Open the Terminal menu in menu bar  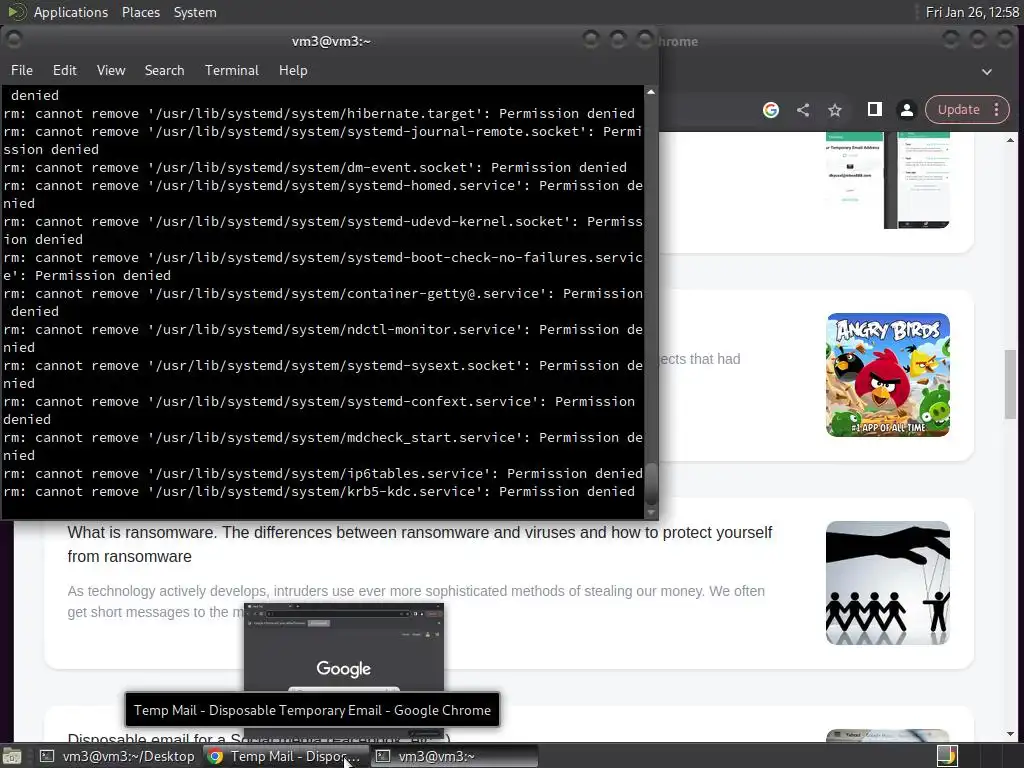click(x=232, y=70)
